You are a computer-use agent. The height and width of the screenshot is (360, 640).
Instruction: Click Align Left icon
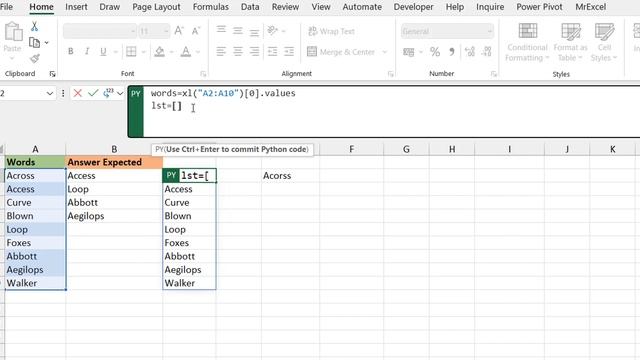(x=221, y=51)
